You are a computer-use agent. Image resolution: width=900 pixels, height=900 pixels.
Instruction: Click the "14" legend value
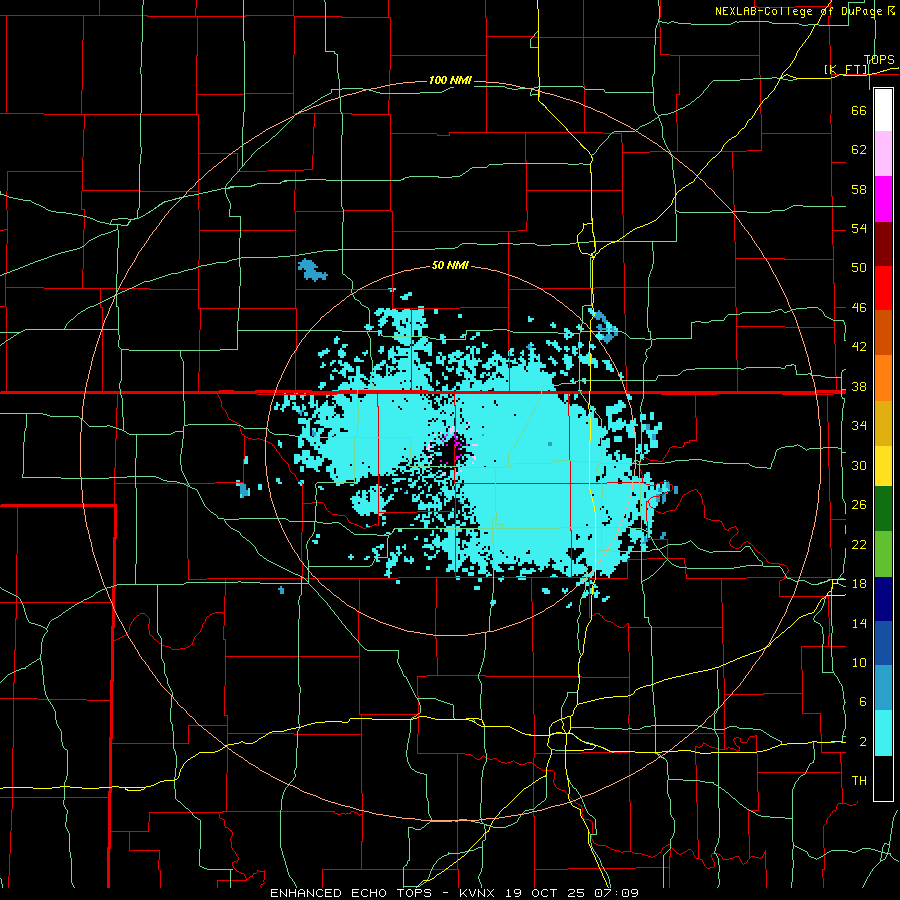(859, 623)
